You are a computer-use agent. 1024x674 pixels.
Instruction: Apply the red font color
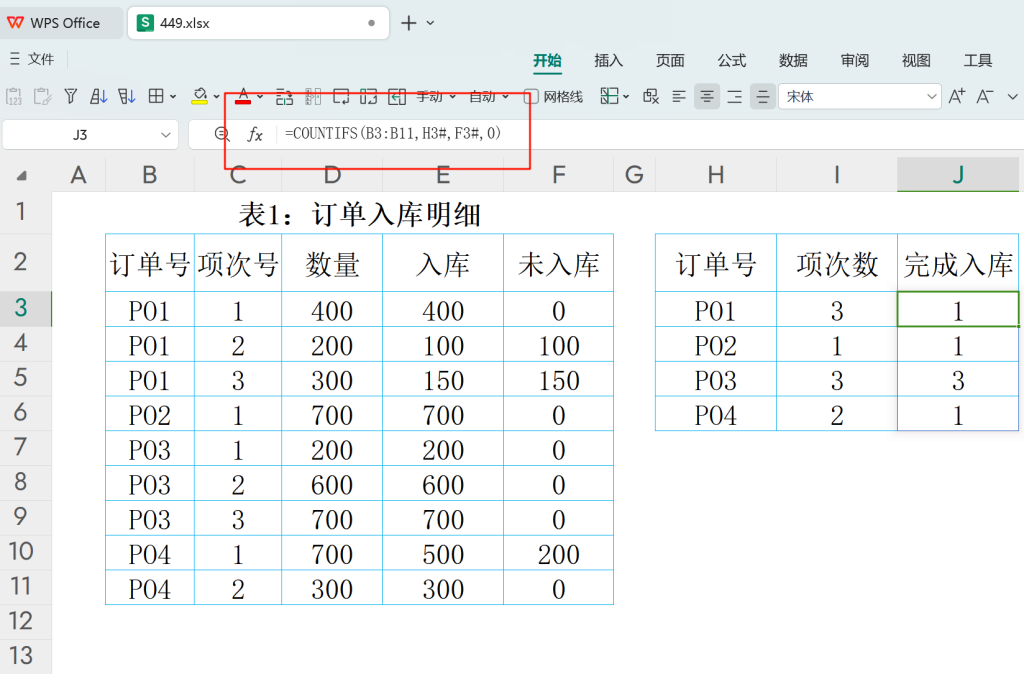[x=243, y=97]
